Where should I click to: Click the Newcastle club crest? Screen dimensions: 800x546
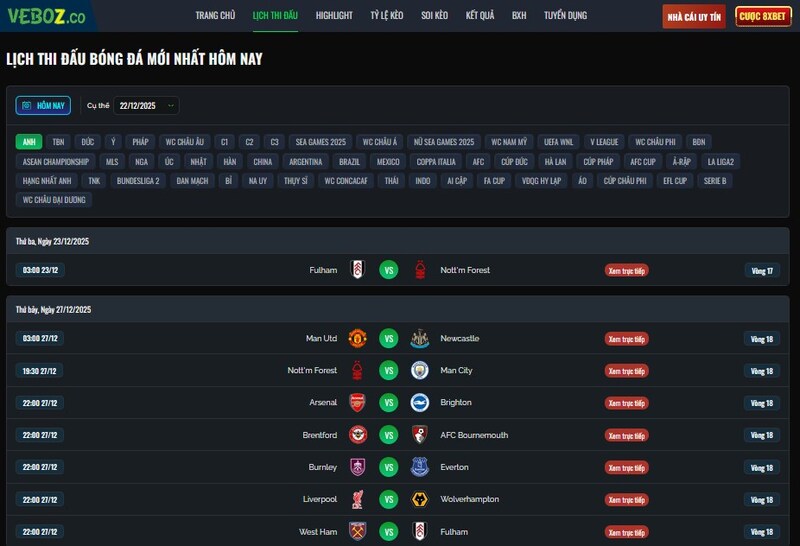(419, 338)
